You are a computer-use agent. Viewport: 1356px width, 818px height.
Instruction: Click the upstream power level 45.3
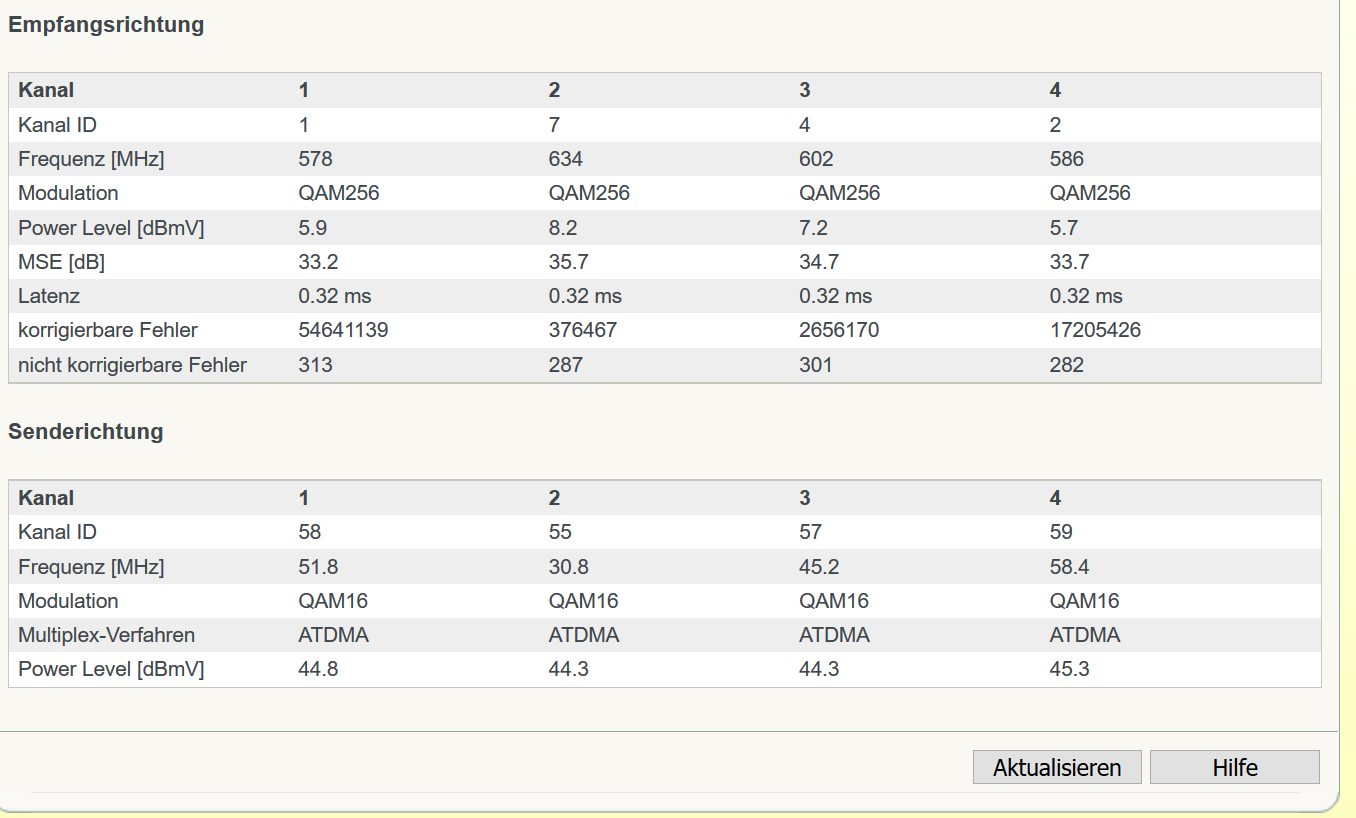point(1069,669)
